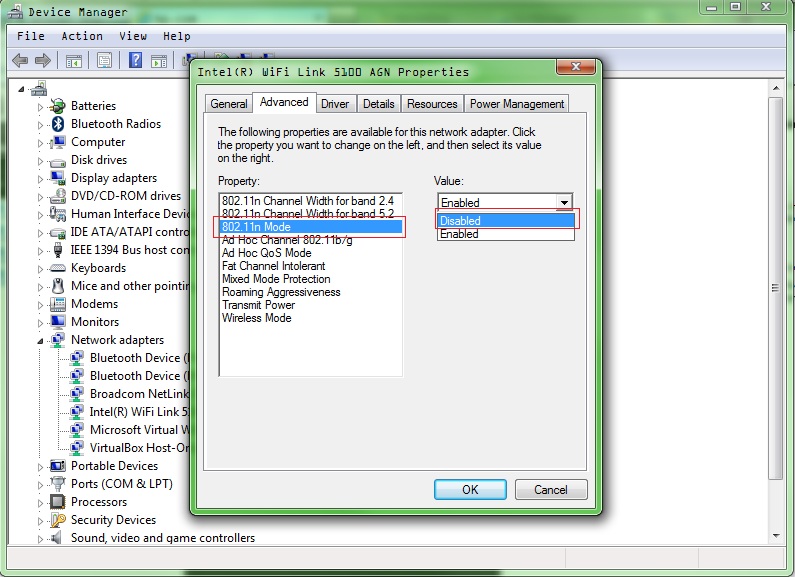Collapse the Network adapters tree node

click(x=40, y=341)
